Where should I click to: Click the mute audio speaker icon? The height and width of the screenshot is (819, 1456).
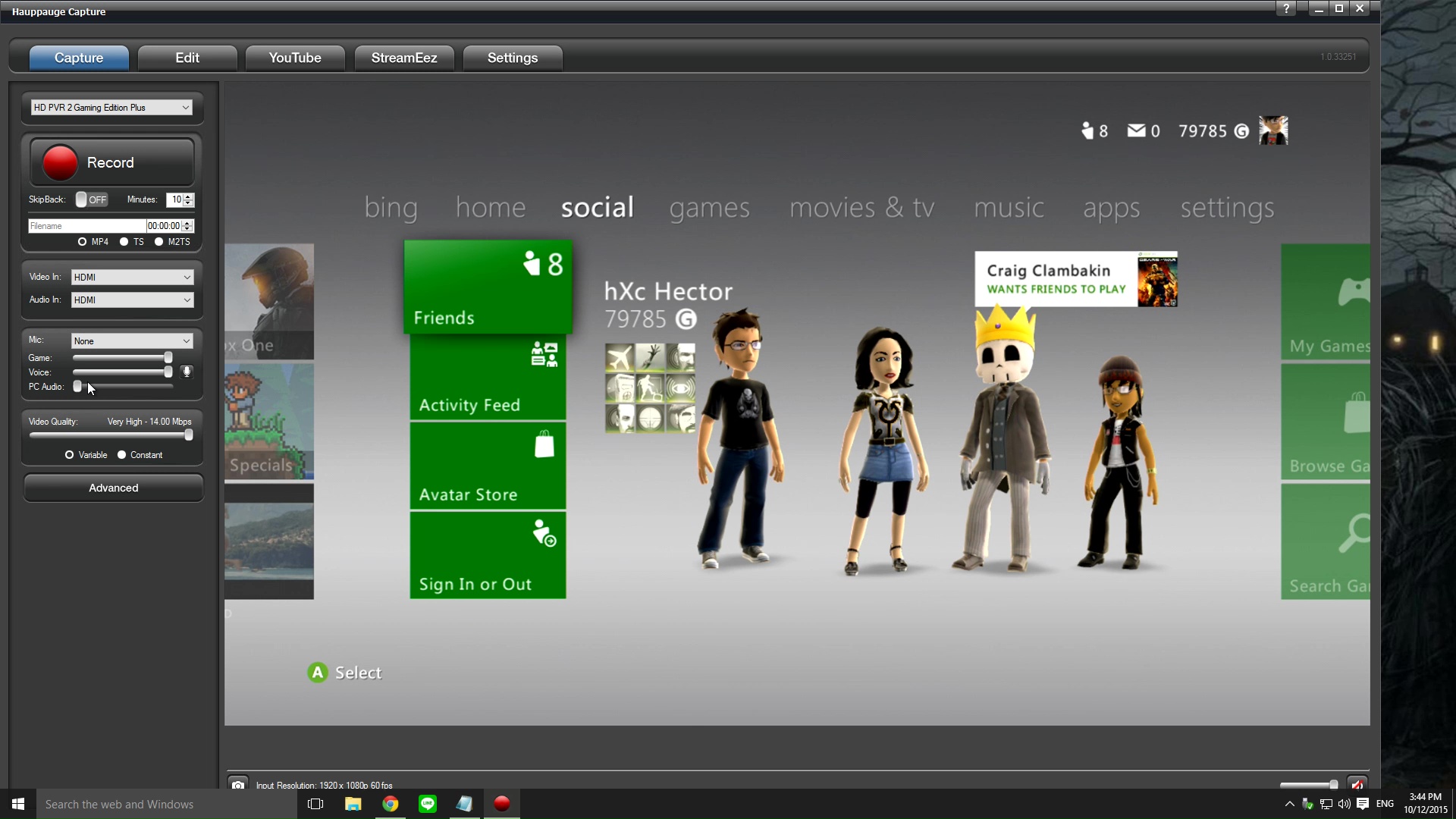(x=1357, y=784)
